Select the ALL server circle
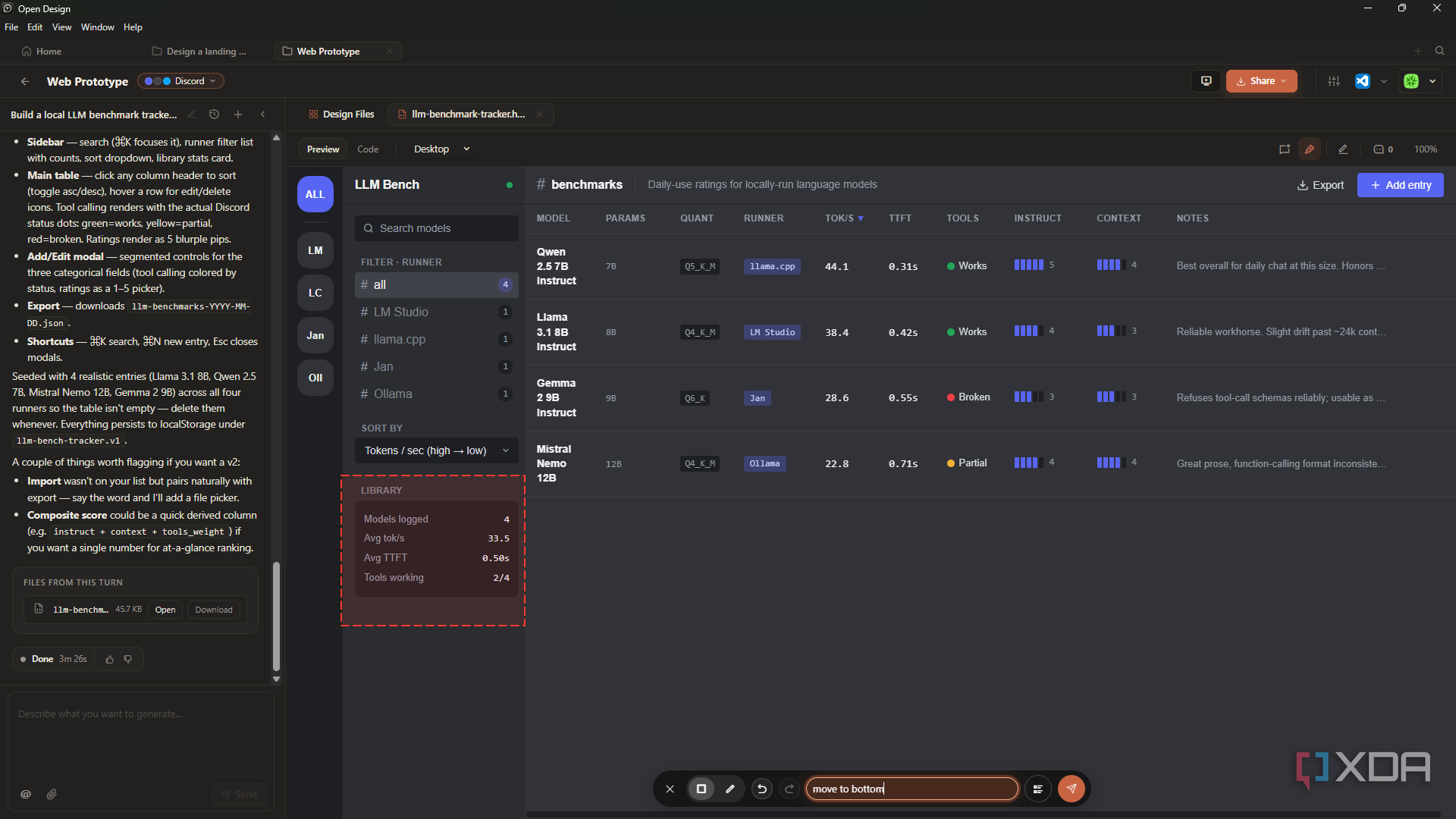The width and height of the screenshot is (1456, 819). 315,194
